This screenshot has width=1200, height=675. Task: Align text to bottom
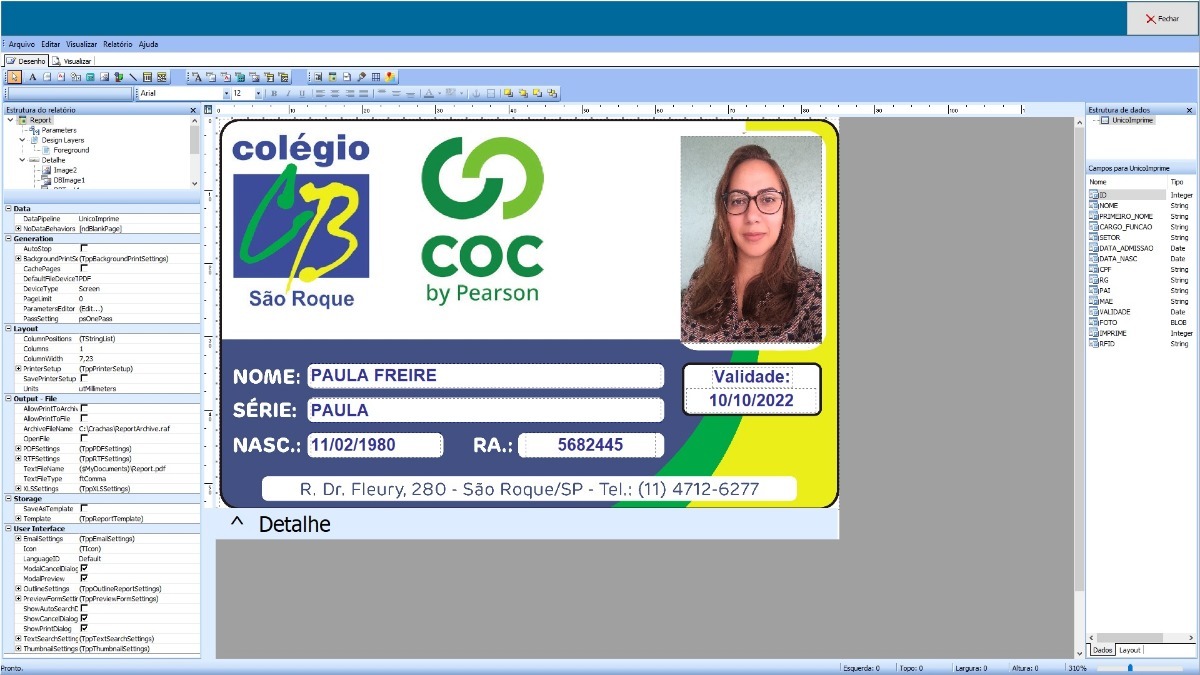tap(410, 93)
